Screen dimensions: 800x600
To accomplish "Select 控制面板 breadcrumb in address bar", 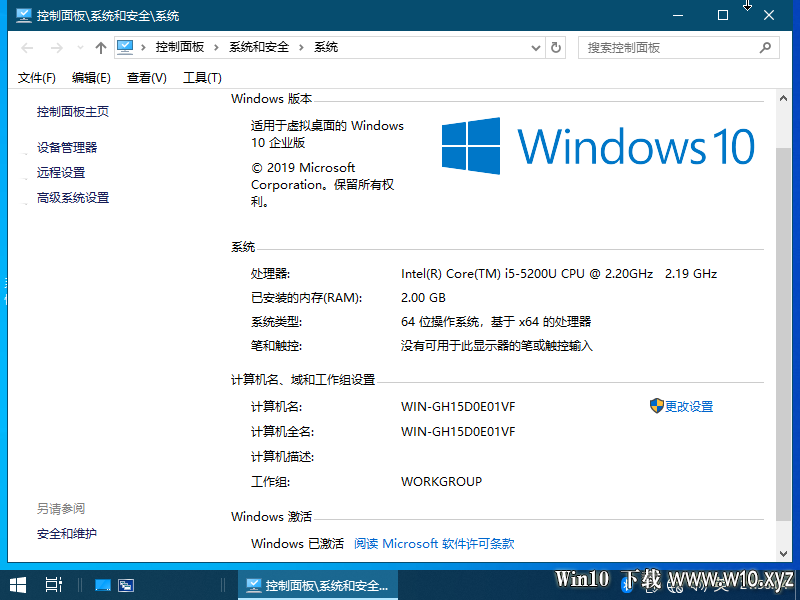I will (180, 47).
